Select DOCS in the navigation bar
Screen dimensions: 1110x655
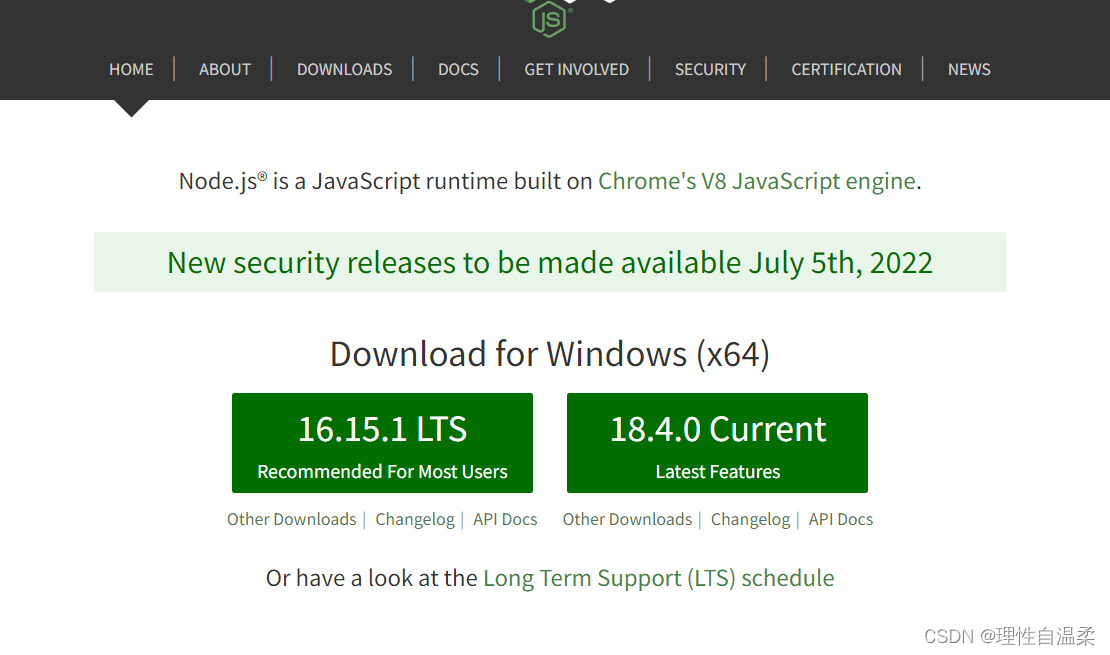(458, 69)
